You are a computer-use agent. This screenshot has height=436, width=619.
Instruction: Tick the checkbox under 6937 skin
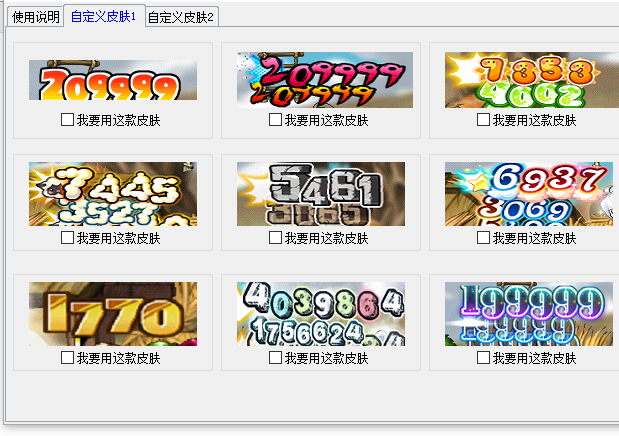pos(483,238)
